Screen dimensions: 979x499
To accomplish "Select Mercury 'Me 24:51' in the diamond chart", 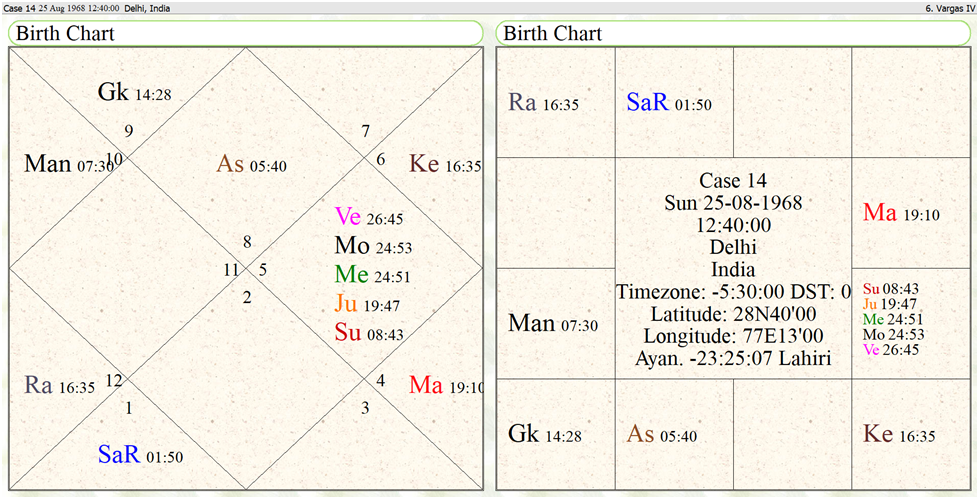I will 372,274.
